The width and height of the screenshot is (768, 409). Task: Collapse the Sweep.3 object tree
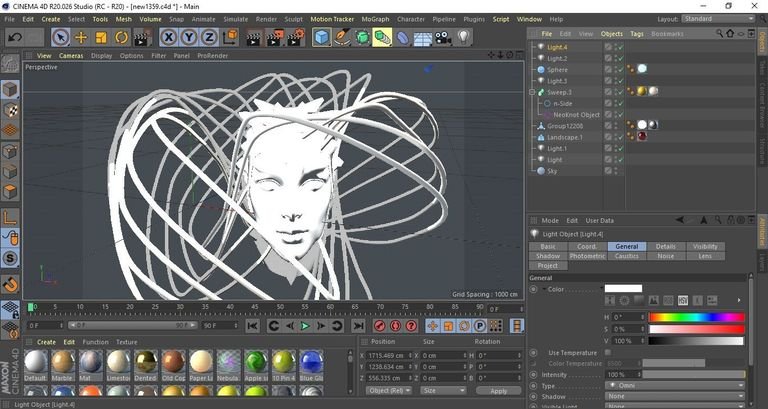[532, 92]
